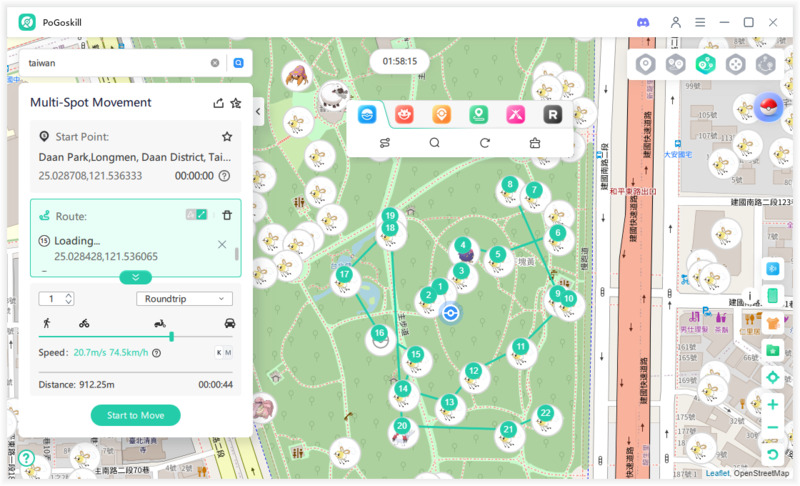Open the green map pin tab icon
This screenshot has width=800, height=486.
[479, 114]
